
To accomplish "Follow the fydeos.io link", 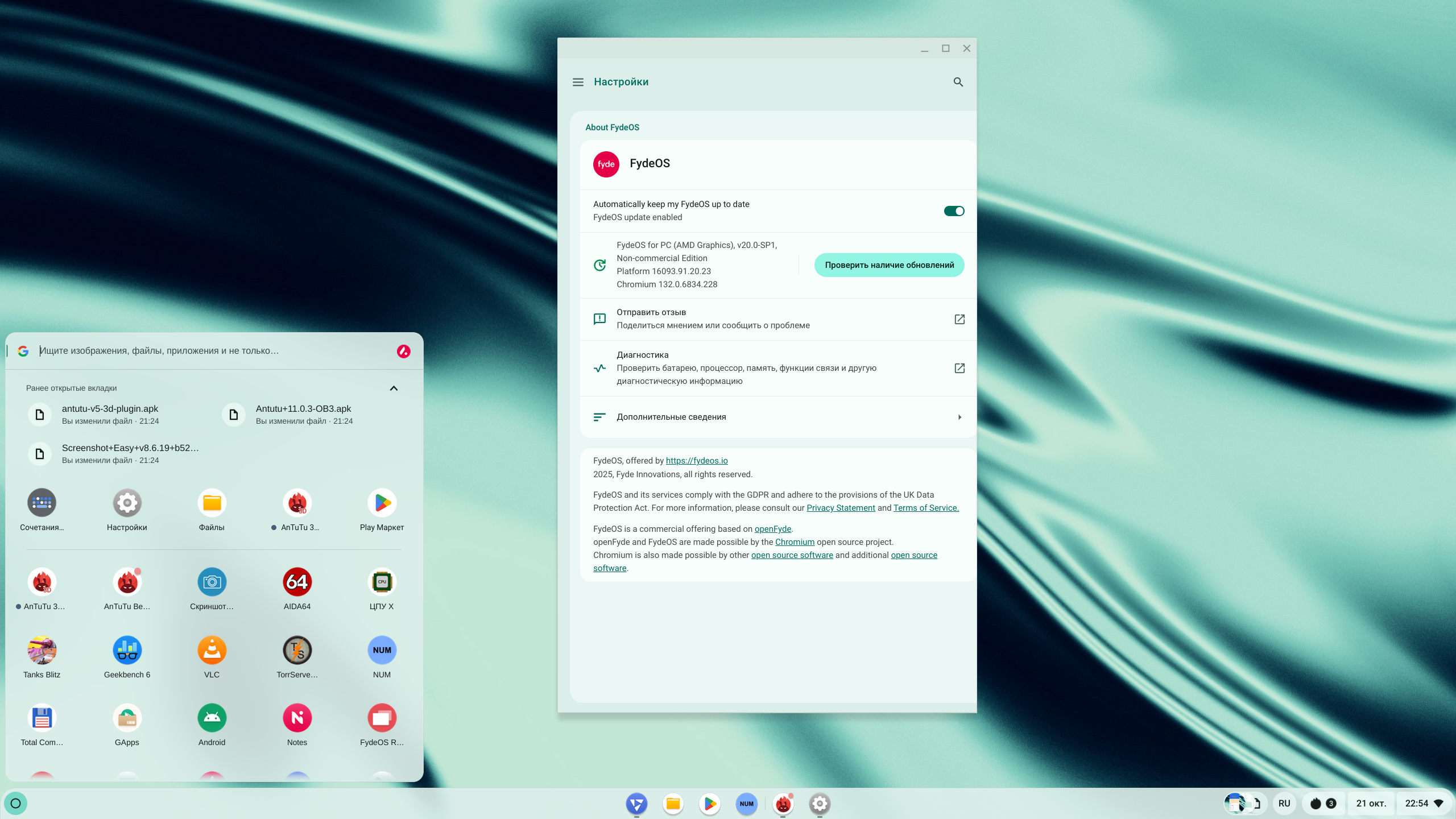I will point(696,461).
